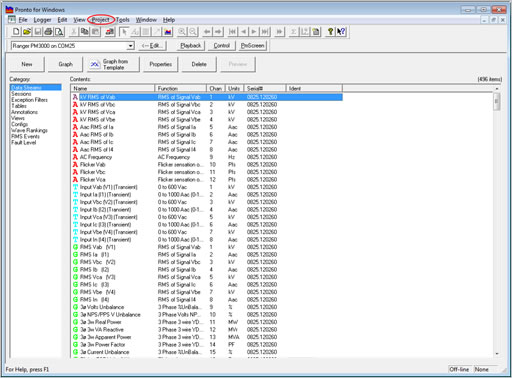Select Annotations category
This screenshot has width=512, height=378.
(x=24, y=112)
